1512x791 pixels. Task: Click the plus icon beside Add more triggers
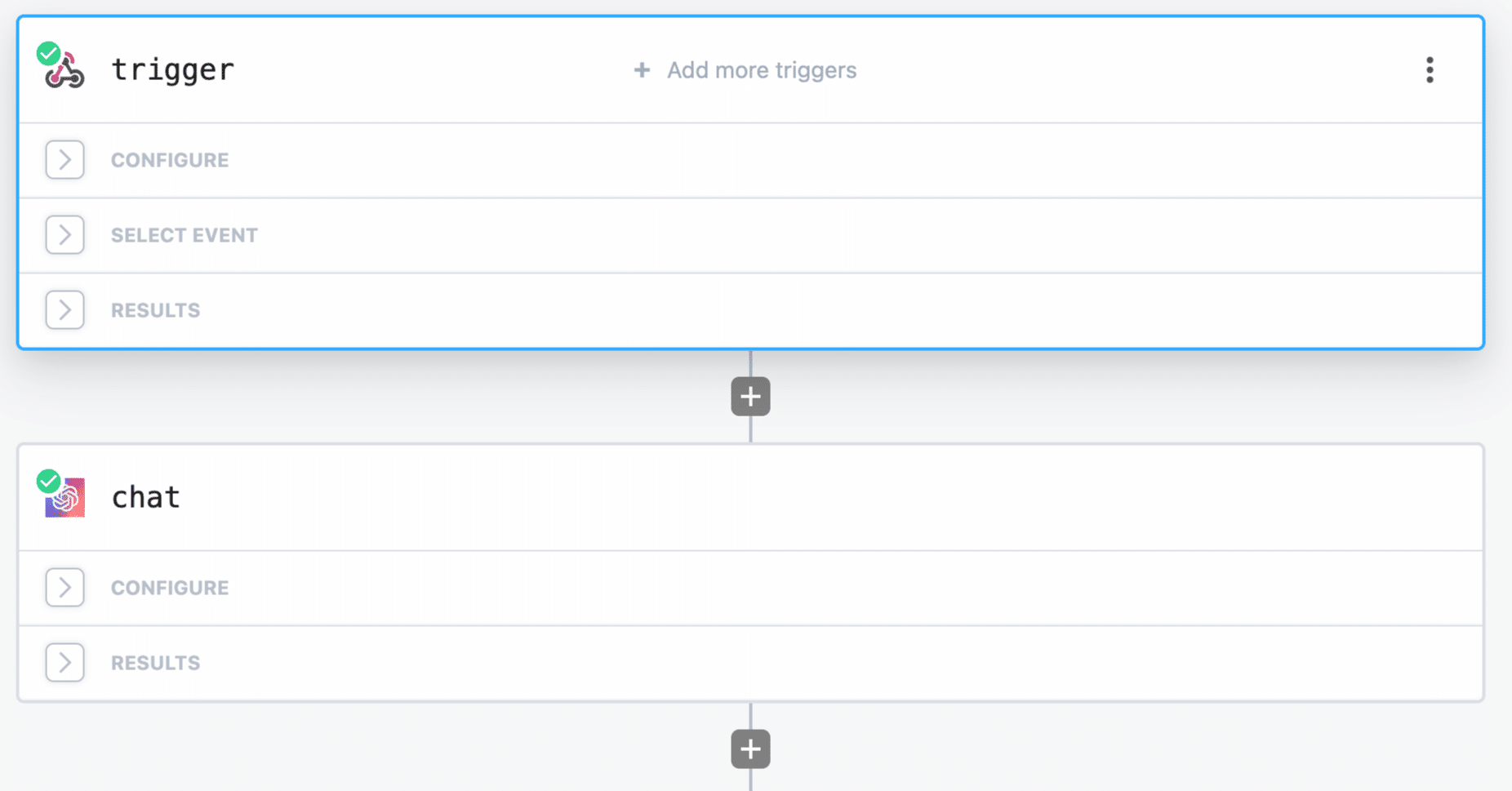(x=642, y=70)
